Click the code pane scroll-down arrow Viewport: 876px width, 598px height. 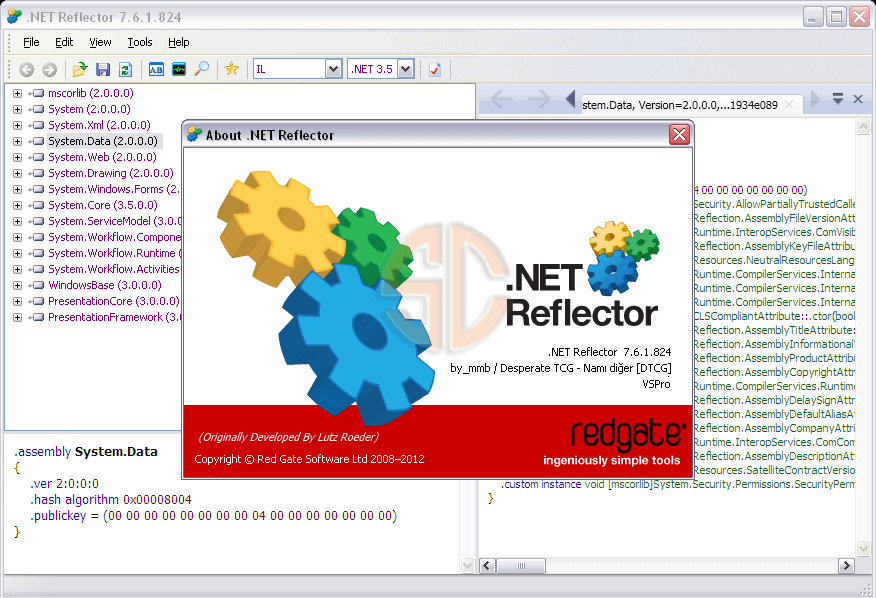tap(864, 548)
